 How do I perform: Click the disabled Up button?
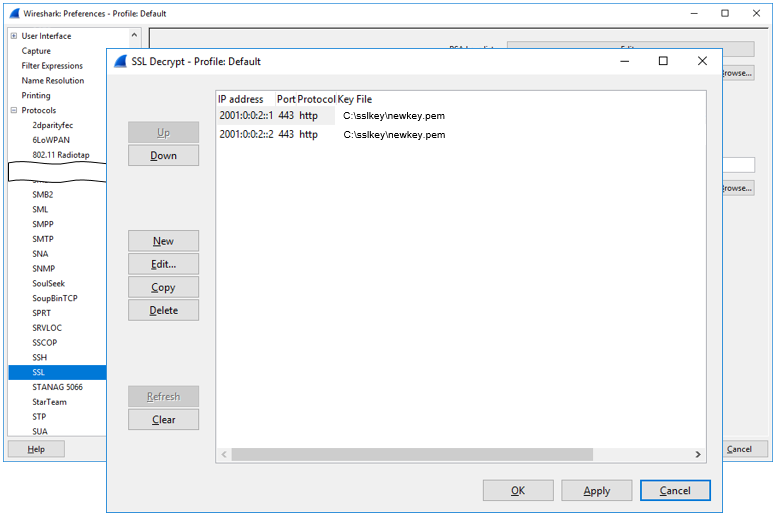[x=164, y=132]
